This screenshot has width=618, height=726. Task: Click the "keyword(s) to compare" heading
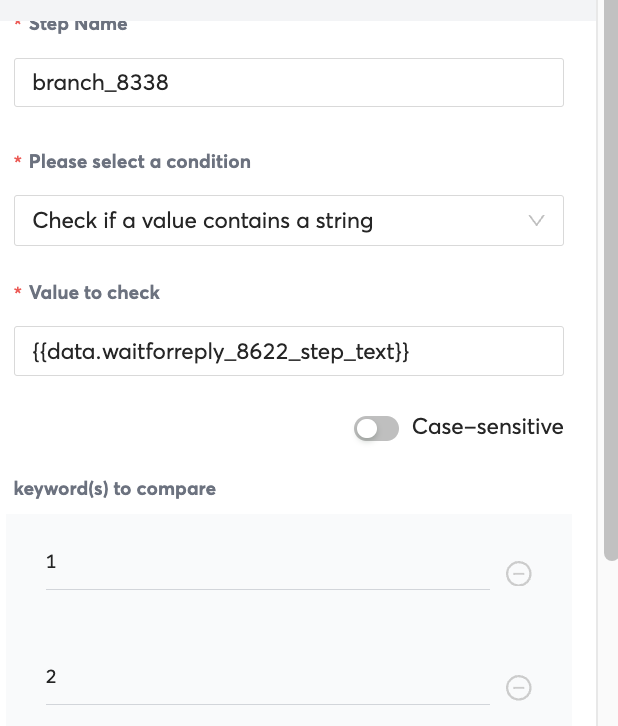(x=115, y=489)
